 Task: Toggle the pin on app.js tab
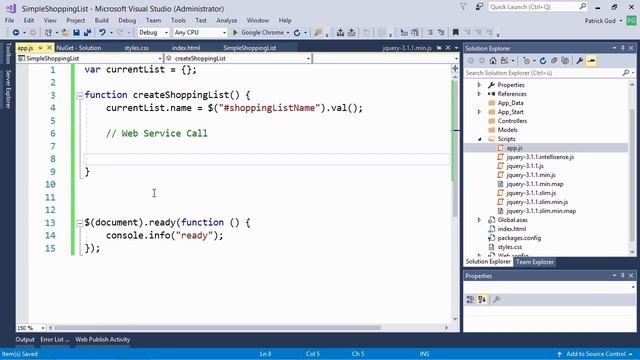pos(40,48)
